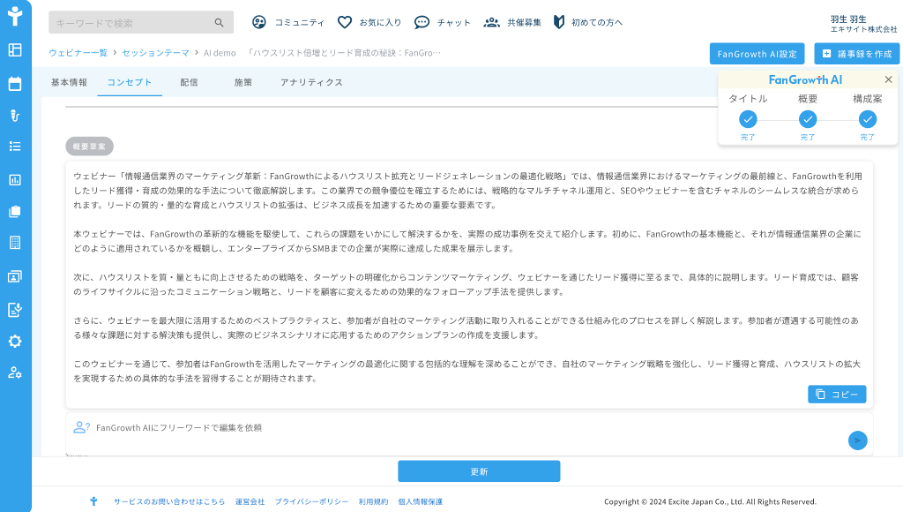
Task: Click the send arrow button in AI prompt
Action: (x=857, y=441)
